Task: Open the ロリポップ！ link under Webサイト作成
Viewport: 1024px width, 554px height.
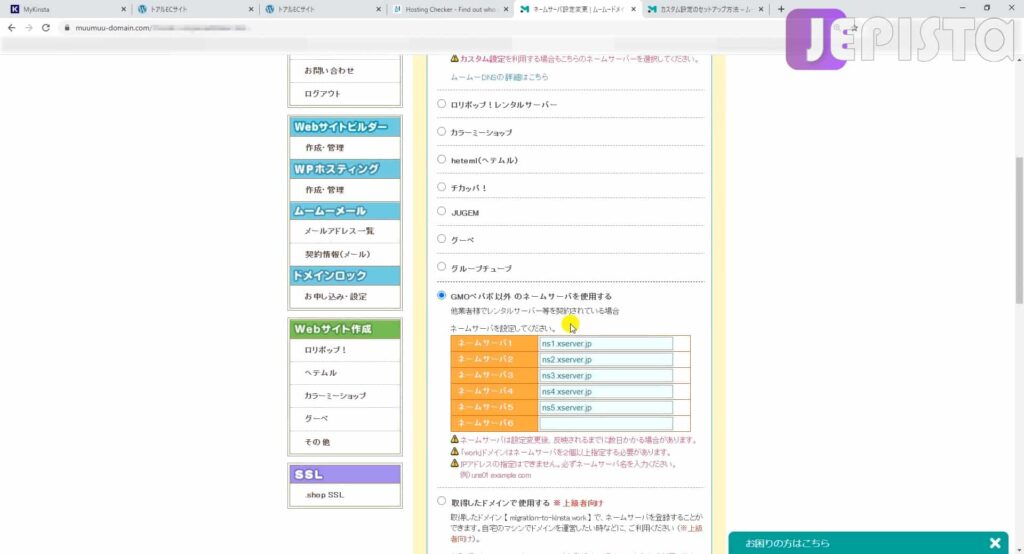Action: coord(326,350)
